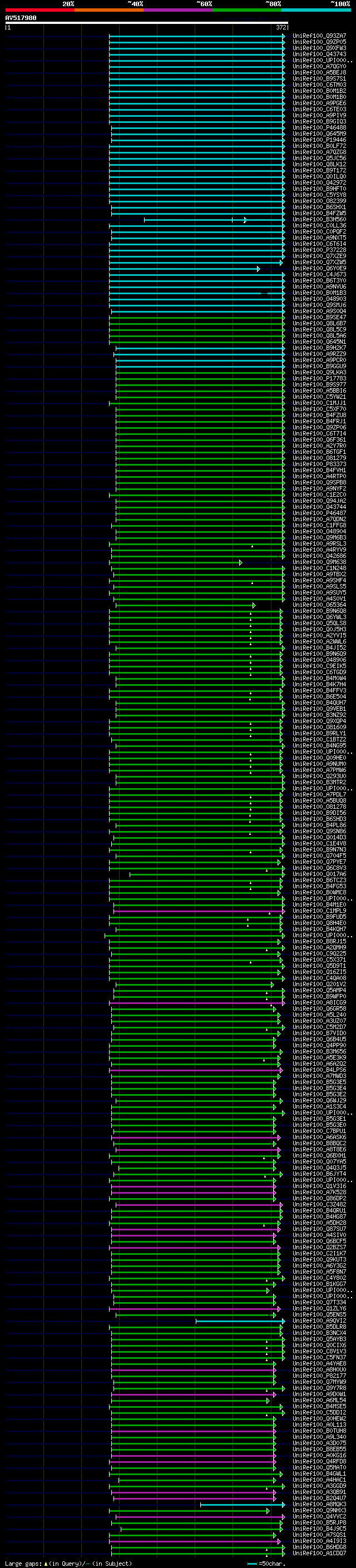Click the UniRef100_O81609 label
356x1568 pixels.
point(319,728)
